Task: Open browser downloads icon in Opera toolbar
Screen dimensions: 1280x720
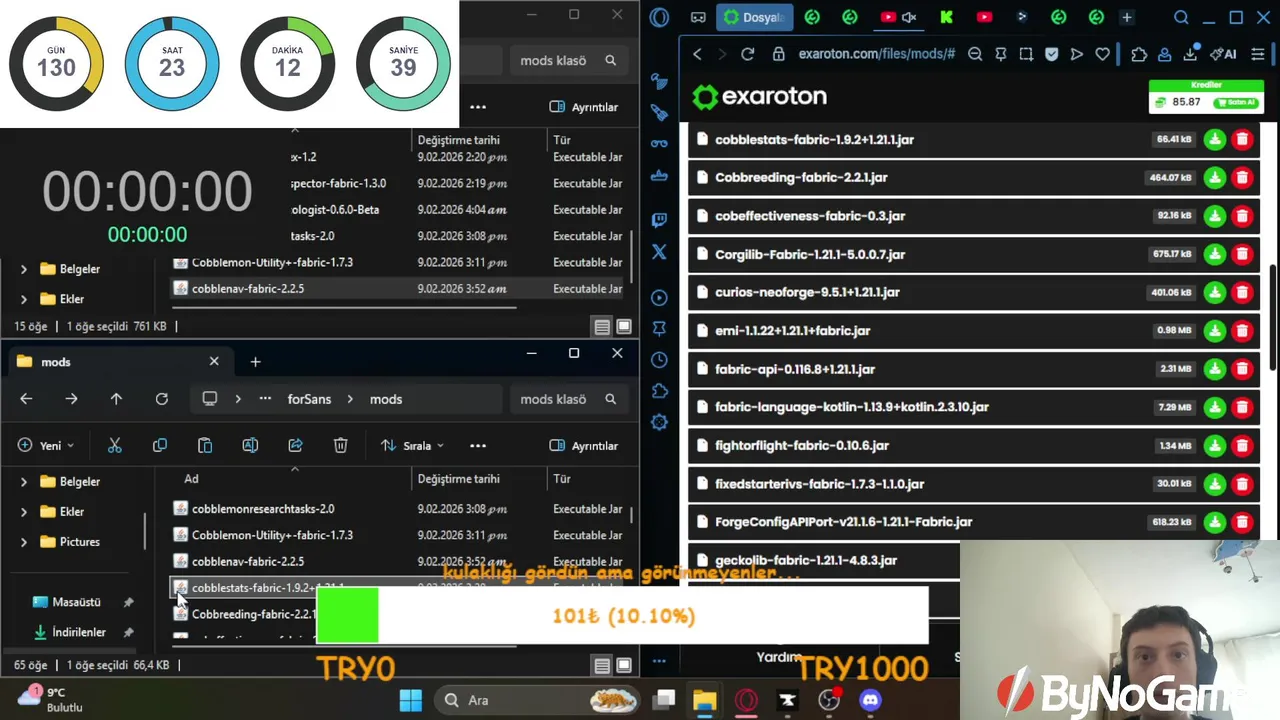Action: (x=1190, y=54)
